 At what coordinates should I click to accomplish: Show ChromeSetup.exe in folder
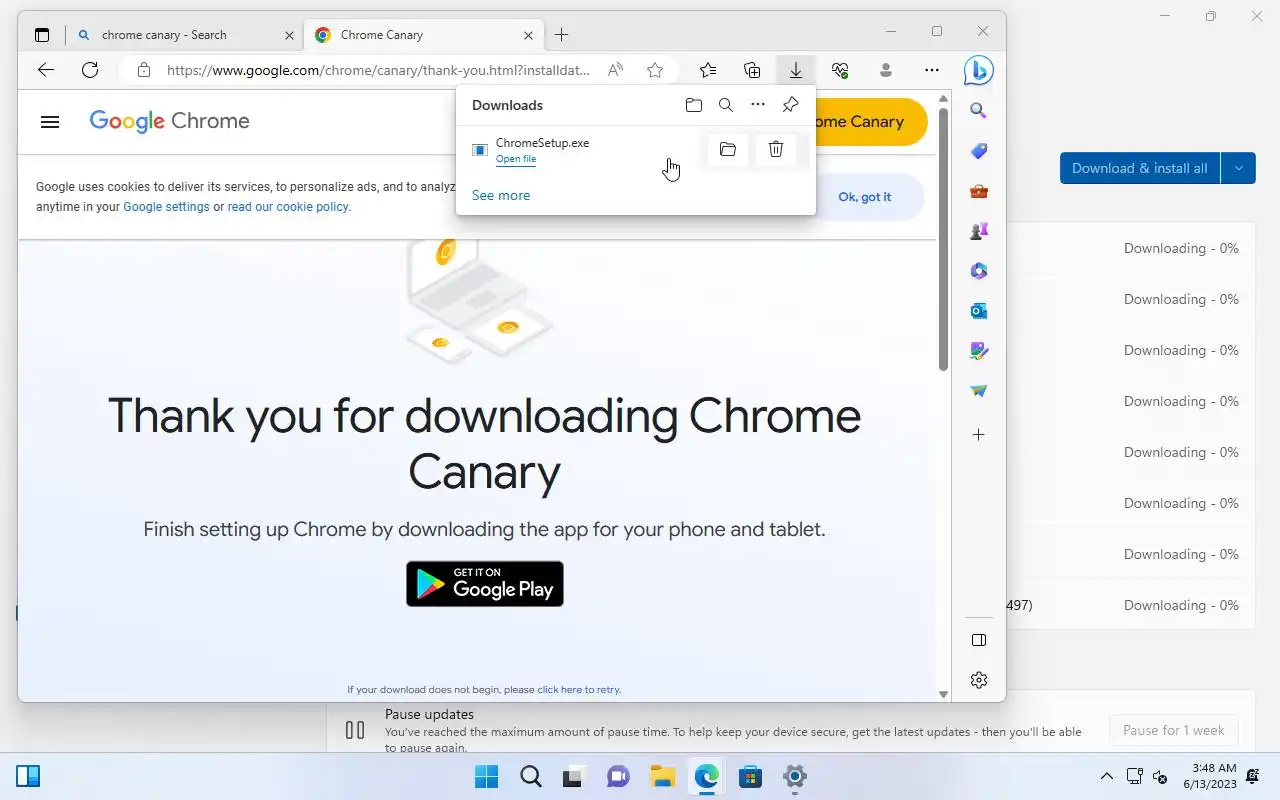tap(728, 150)
